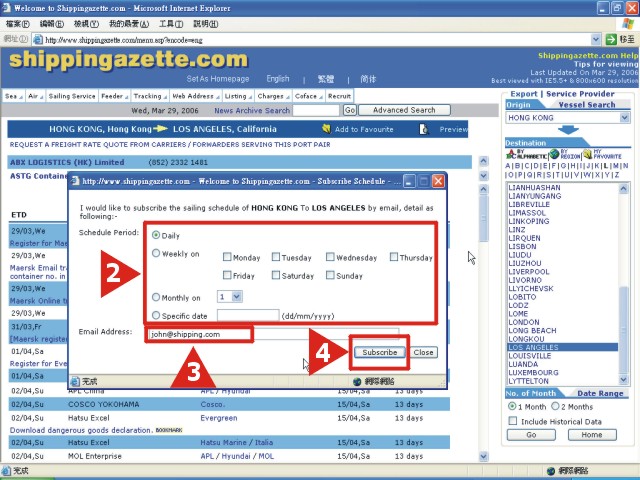Tick the Monday checkbox
This screenshot has width=640, height=480.
click(x=227, y=257)
